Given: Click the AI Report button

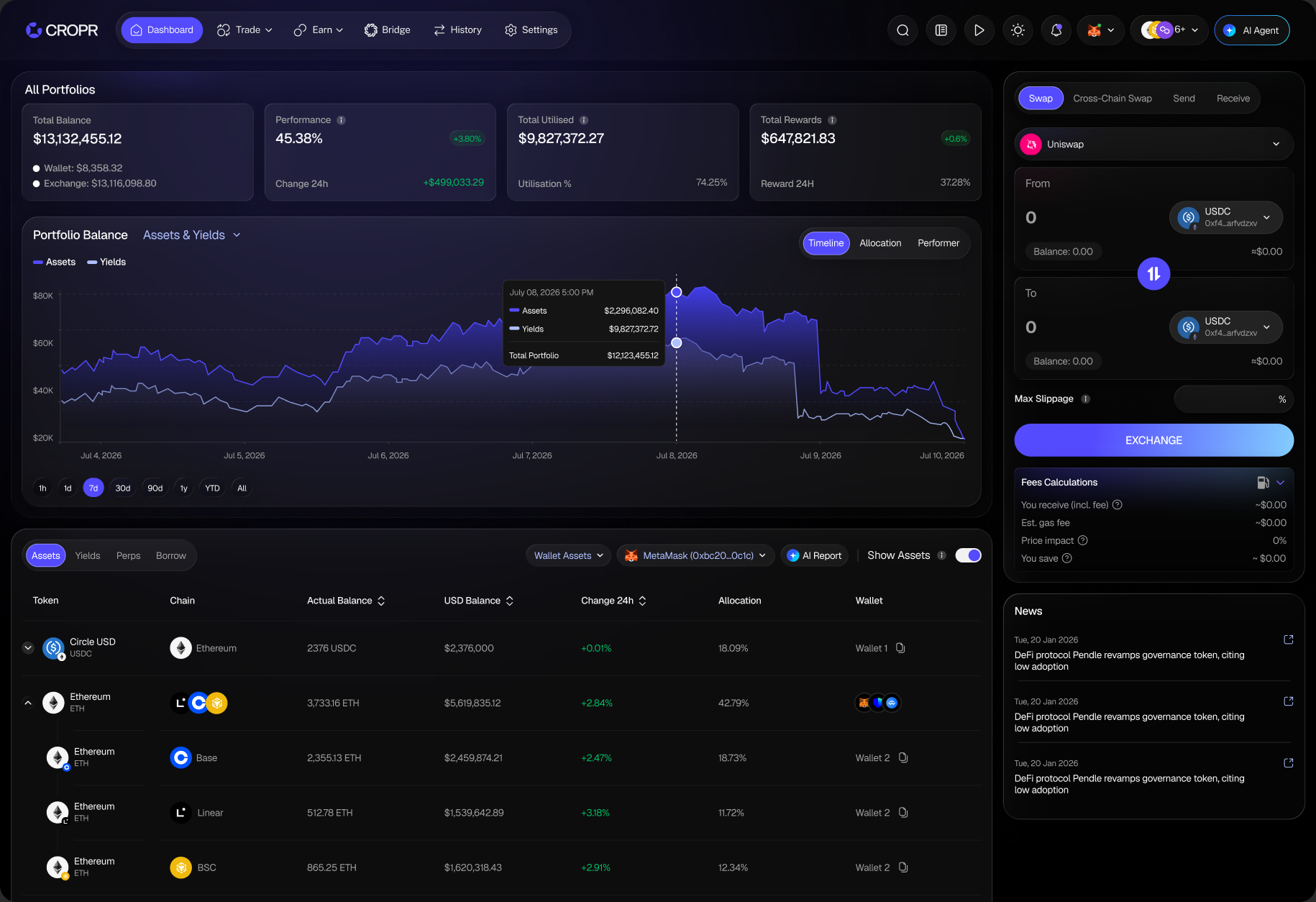Looking at the screenshot, I should (814, 555).
